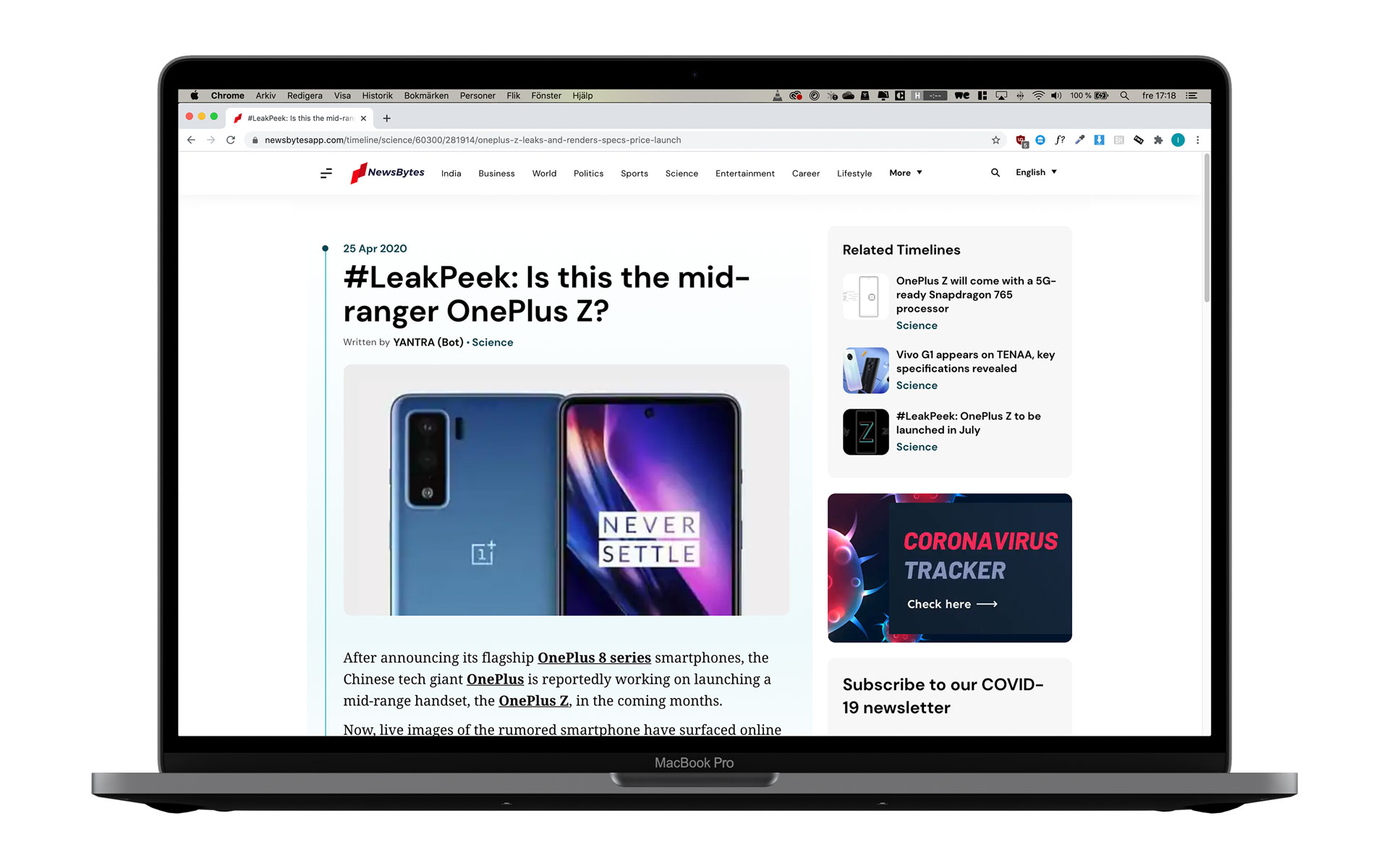Go back using the browser back arrow
The image size is (1389, 868).
click(x=191, y=140)
